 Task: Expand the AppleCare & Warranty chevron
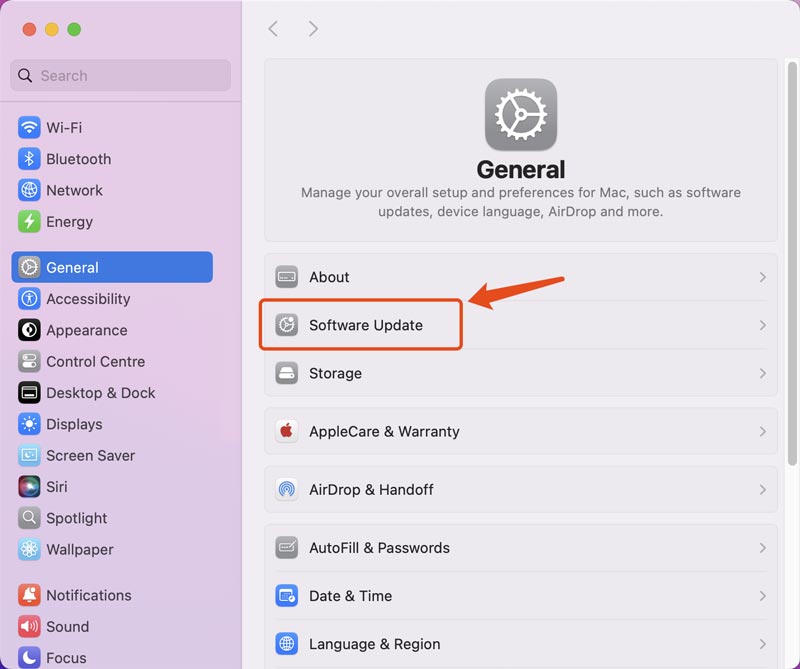tap(762, 431)
